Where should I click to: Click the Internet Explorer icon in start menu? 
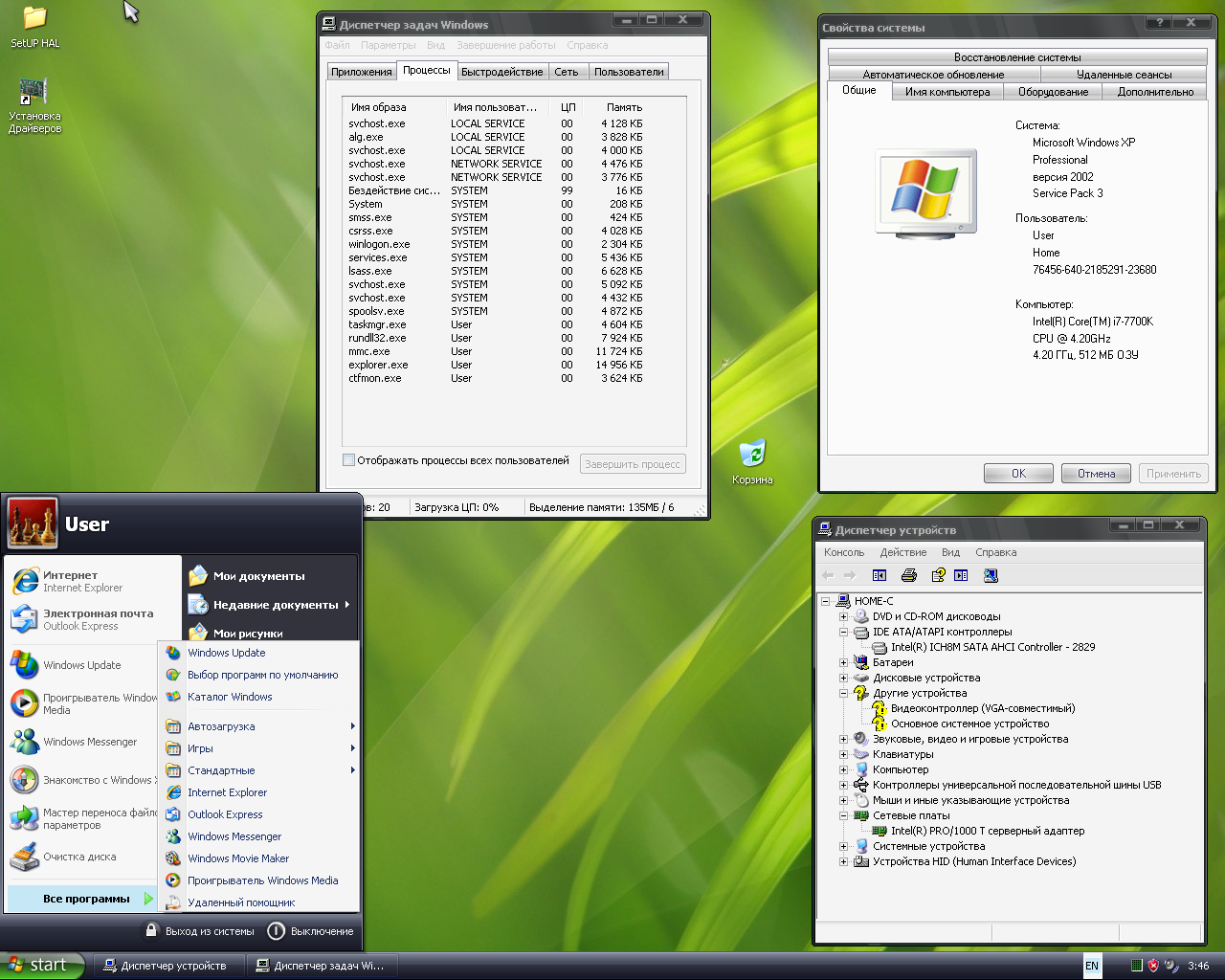(x=25, y=581)
